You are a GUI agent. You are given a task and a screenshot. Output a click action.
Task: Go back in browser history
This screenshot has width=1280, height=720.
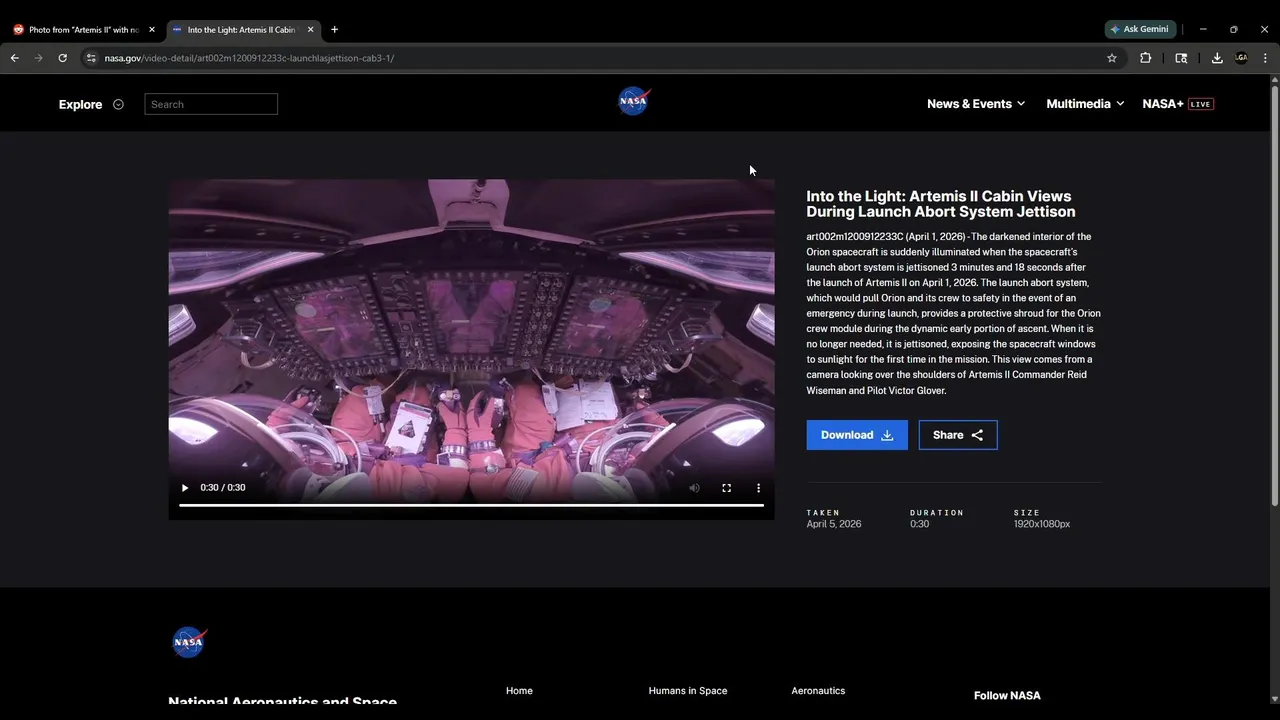[x=15, y=58]
